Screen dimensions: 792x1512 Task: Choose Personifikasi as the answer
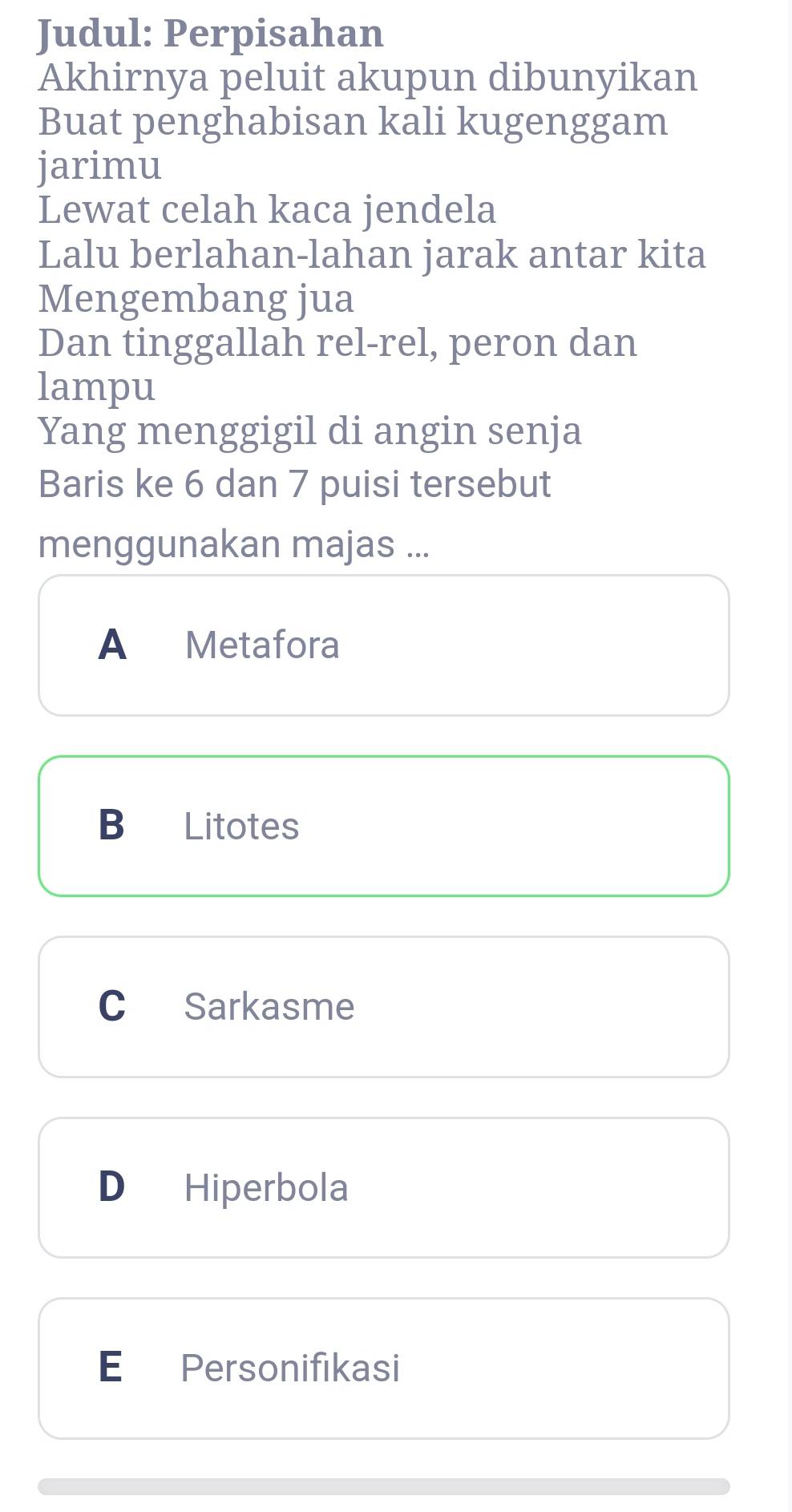click(383, 1368)
